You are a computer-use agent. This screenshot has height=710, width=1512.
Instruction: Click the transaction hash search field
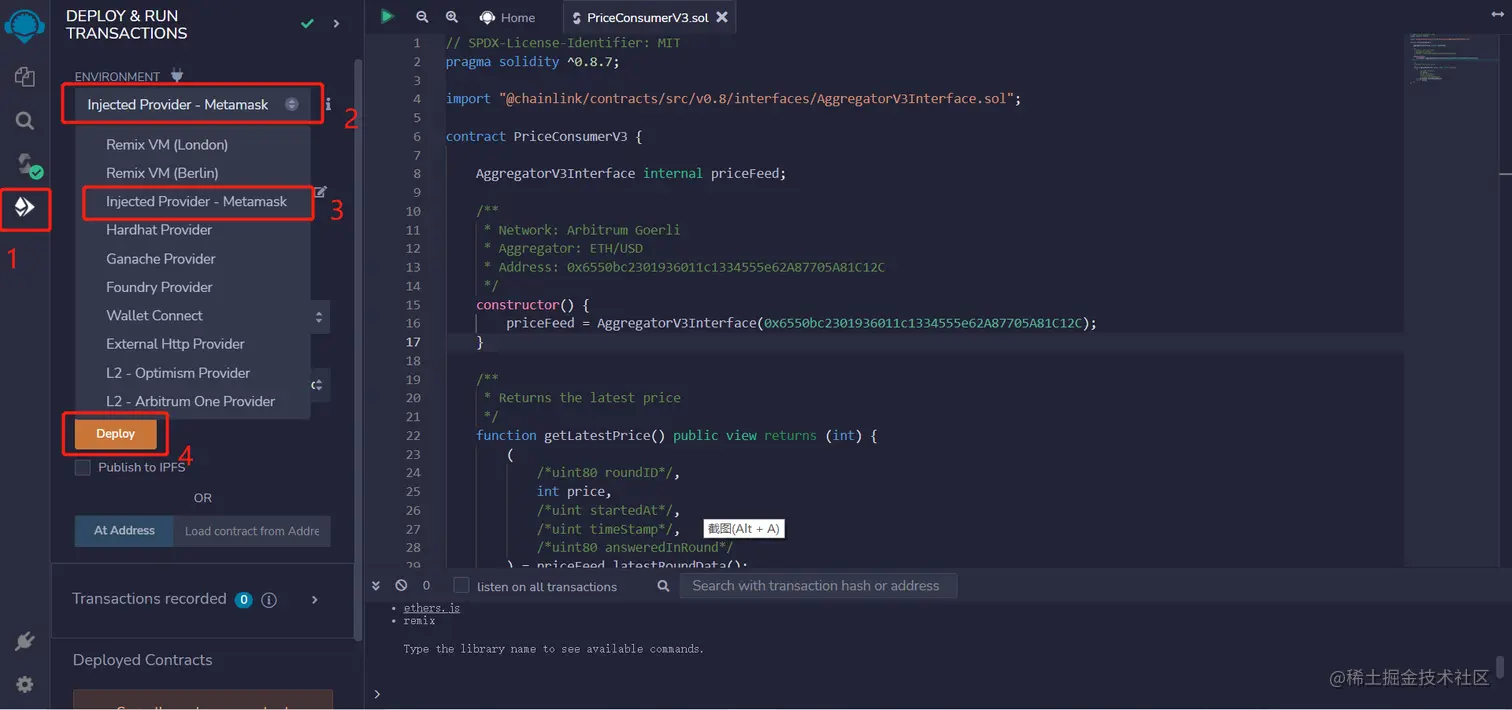click(x=819, y=586)
